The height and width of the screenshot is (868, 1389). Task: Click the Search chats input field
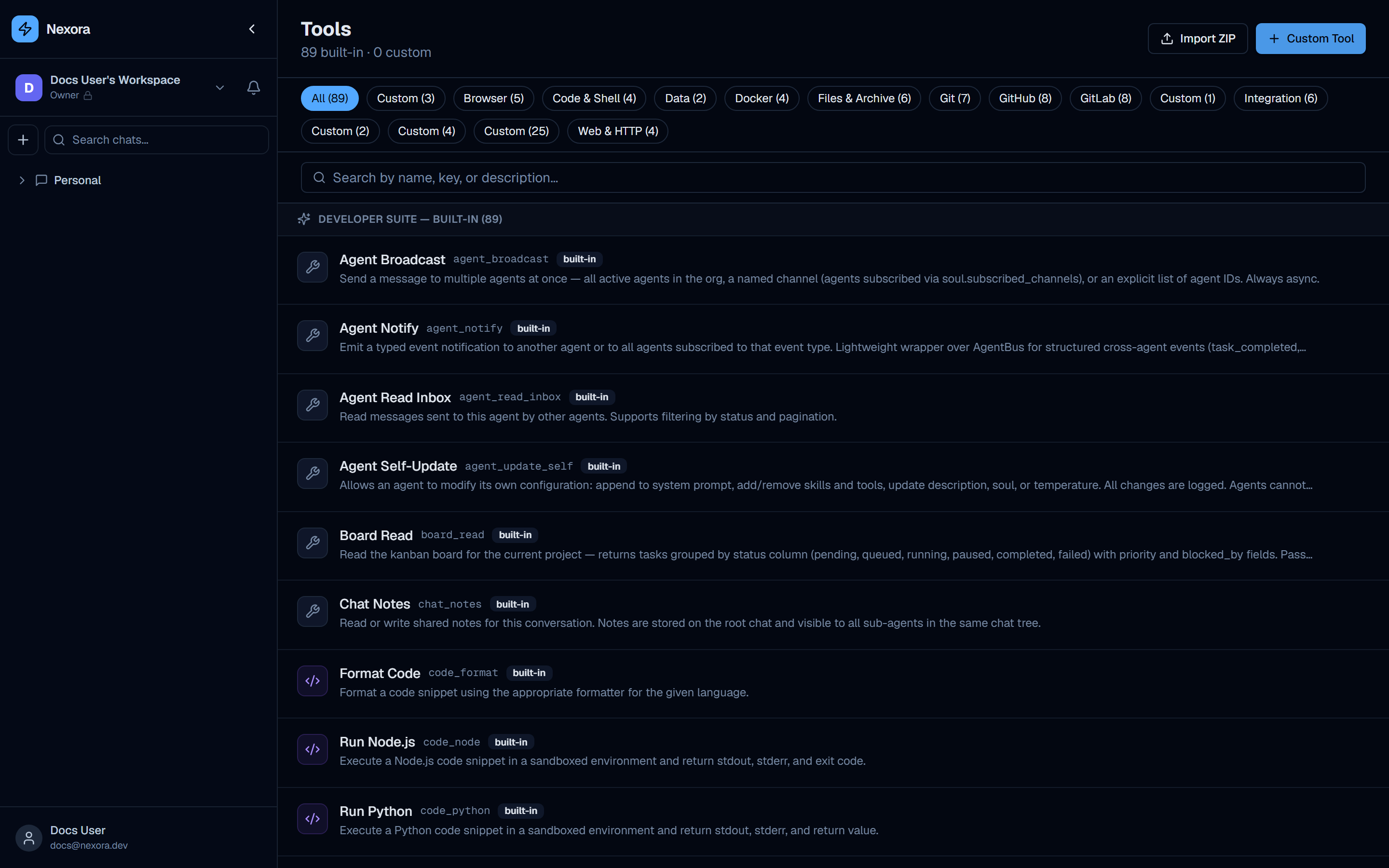[156, 139]
